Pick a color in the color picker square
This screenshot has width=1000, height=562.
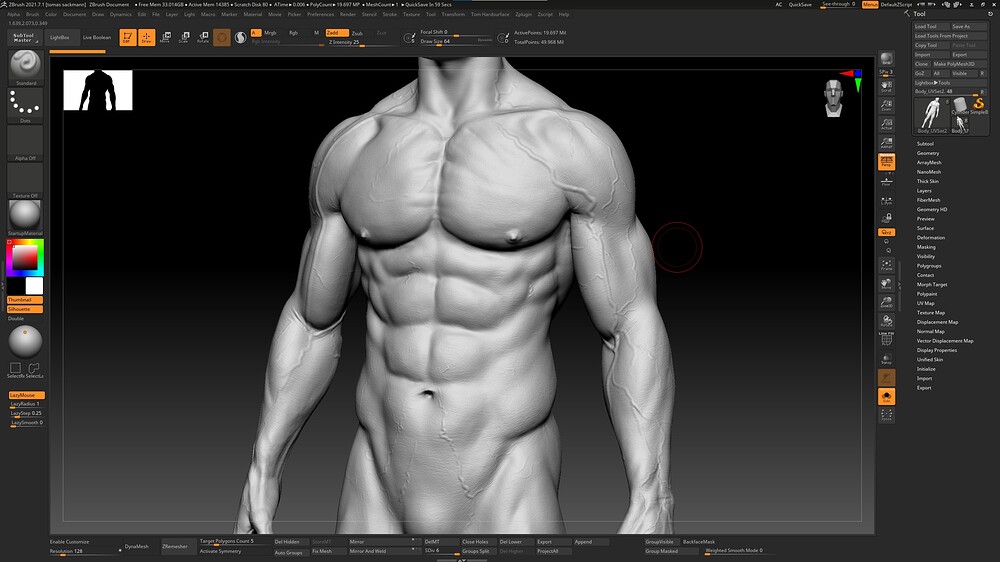coord(25,258)
